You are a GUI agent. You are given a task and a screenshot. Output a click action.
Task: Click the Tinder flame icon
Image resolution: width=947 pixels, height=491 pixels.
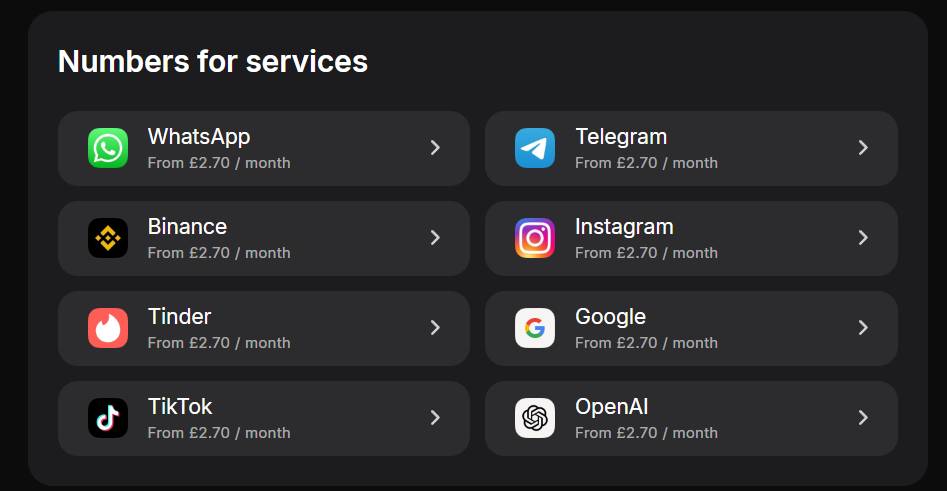(x=108, y=328)
